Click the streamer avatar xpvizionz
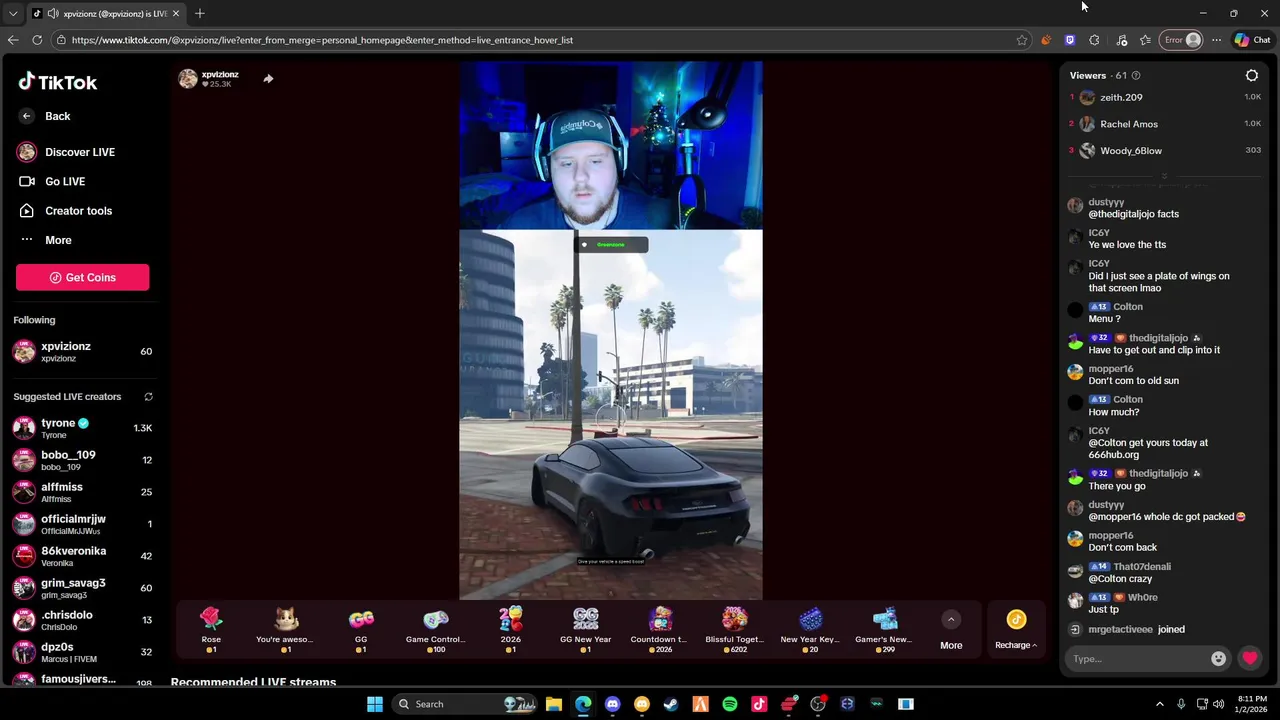This screenshot has width=1280, height=720. [x=188, y=79]
